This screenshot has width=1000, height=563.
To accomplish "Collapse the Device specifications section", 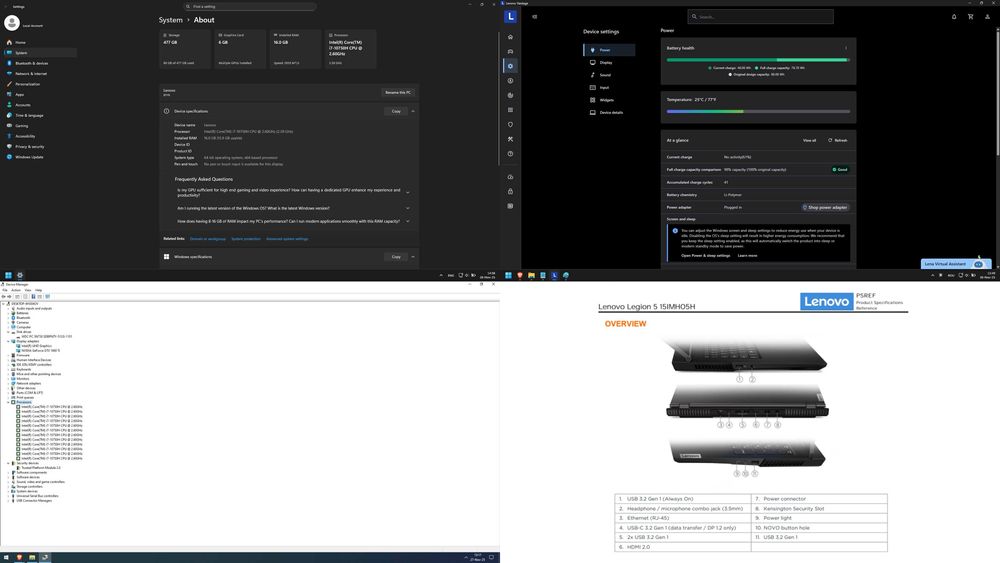I will tap(413, 111).
